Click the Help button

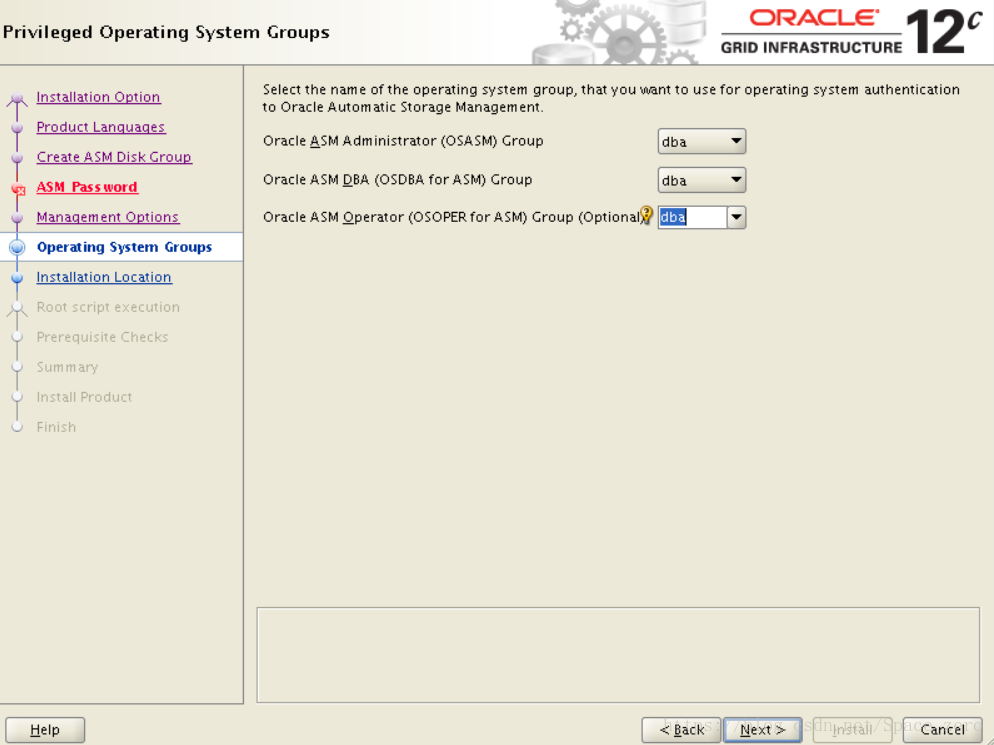(45, 730)
